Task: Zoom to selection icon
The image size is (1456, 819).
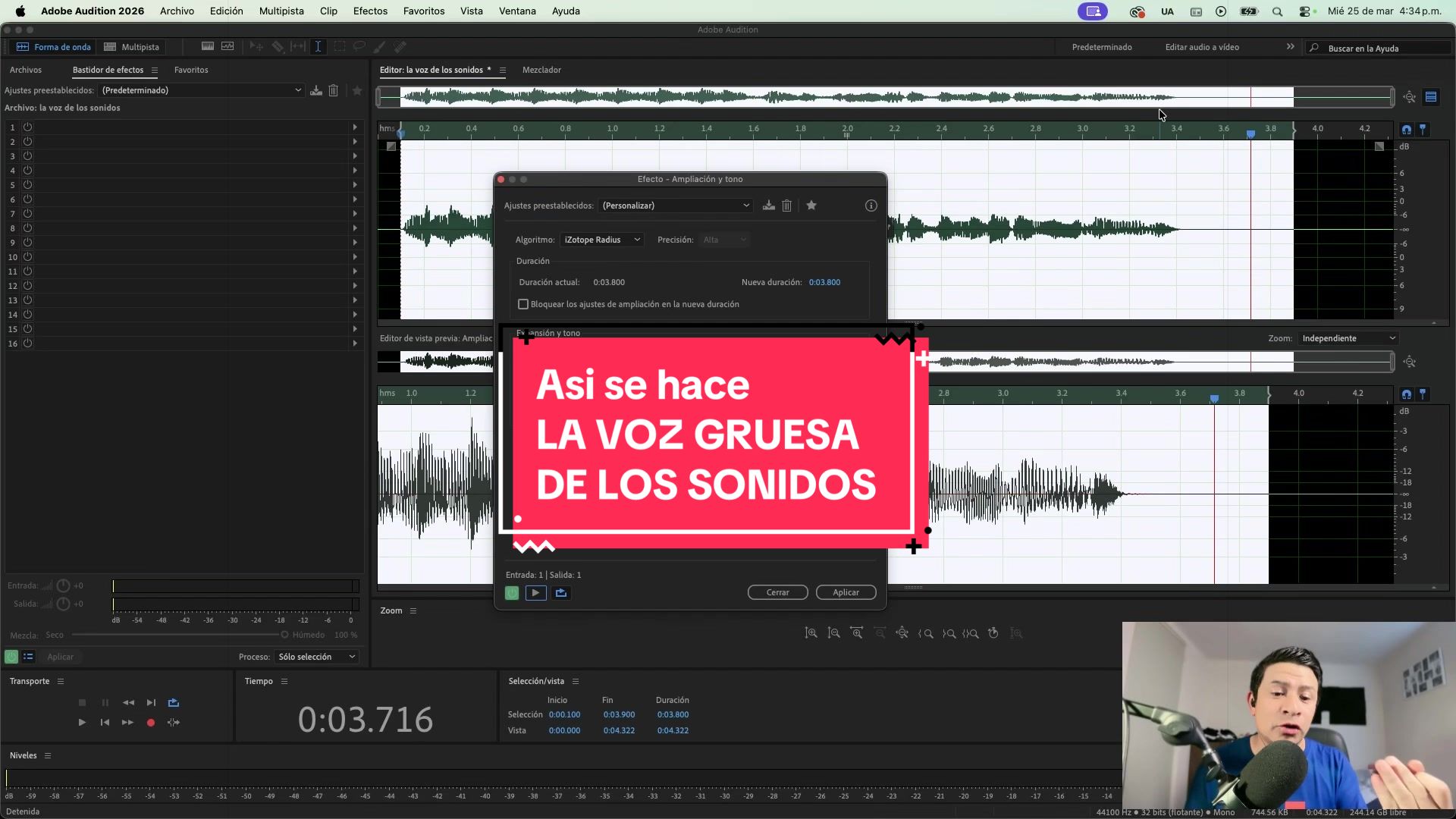Action: click(x=971, y=633)
